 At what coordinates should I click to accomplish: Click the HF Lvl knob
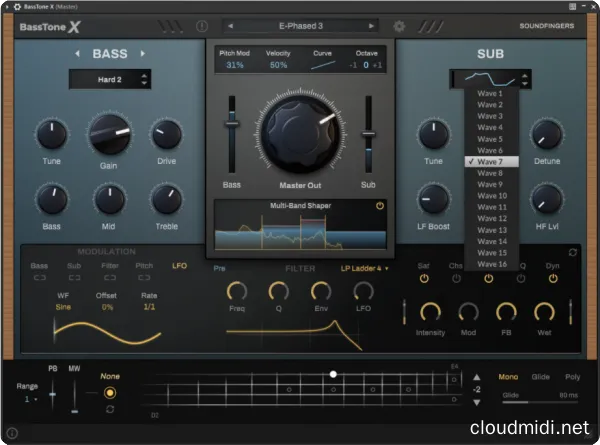(547, 199)
